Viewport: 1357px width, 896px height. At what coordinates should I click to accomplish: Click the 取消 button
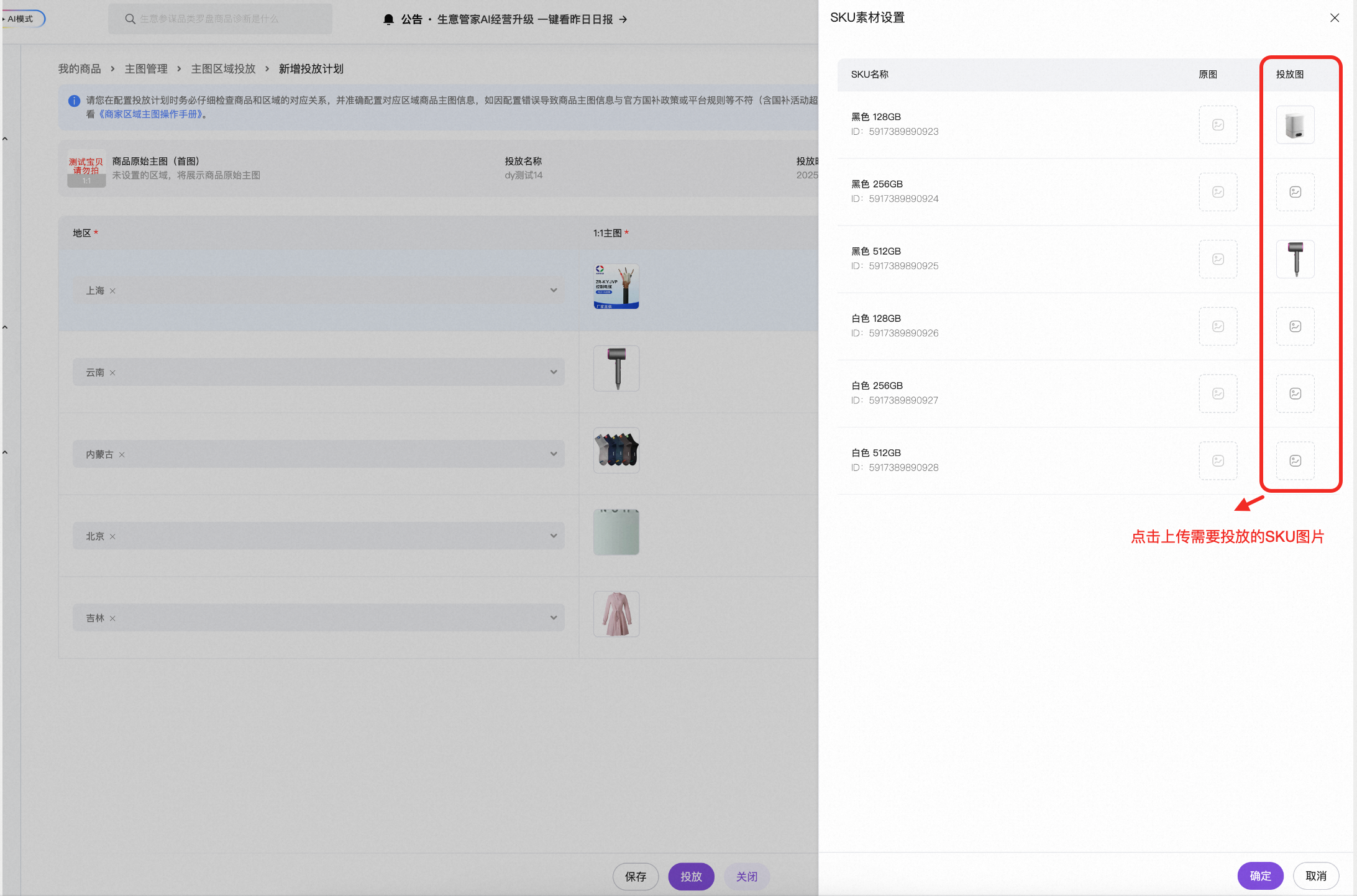coord(1316,876)
